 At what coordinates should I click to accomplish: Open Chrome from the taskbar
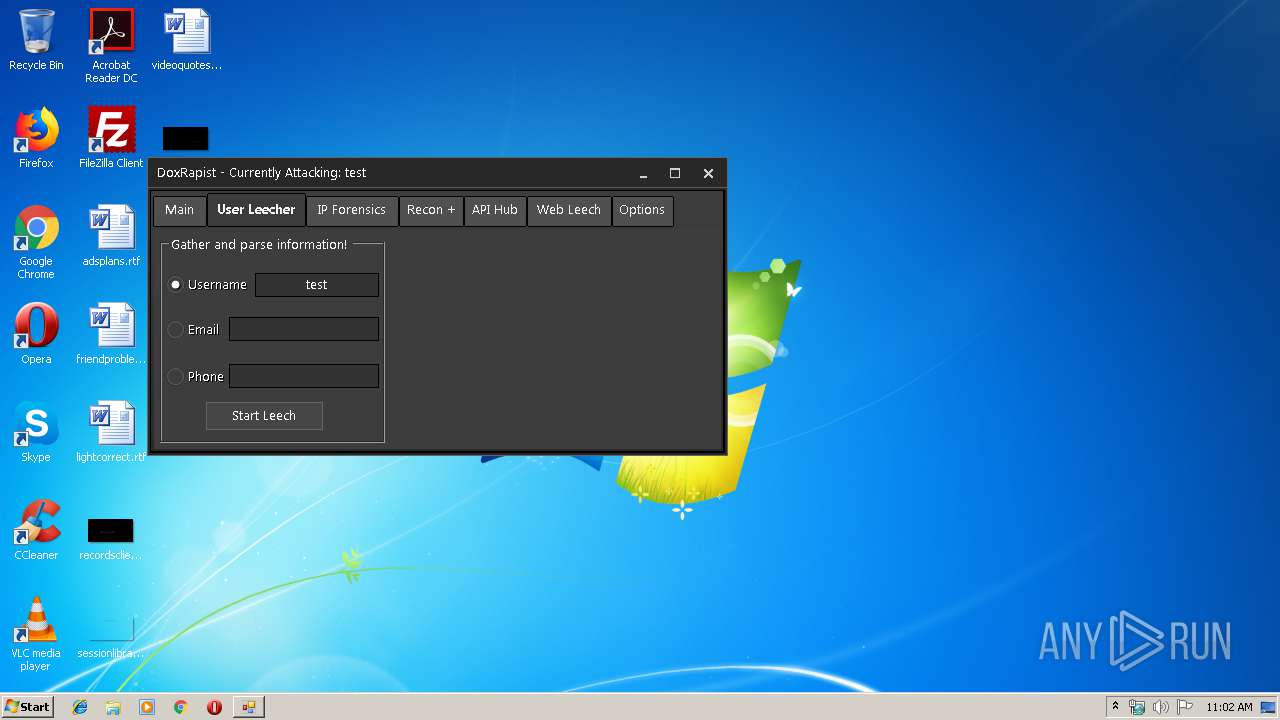tap(180, 707)
